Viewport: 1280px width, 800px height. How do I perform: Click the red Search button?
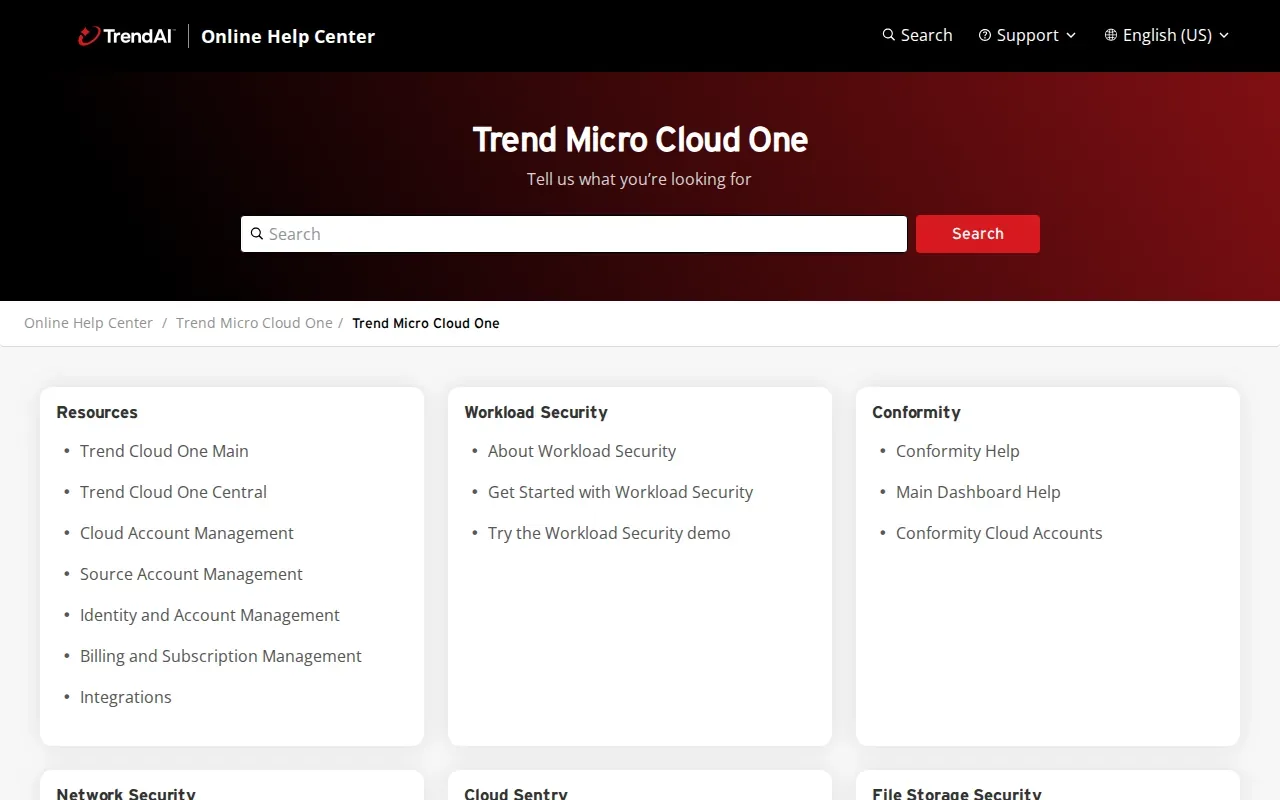click(x=978, y=234)
